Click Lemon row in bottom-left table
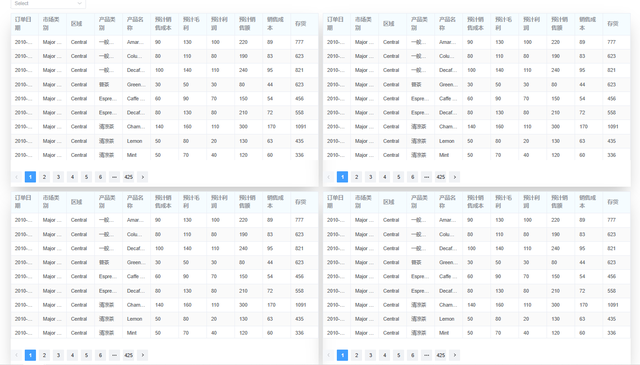640x365 pixels. point(164,319)
